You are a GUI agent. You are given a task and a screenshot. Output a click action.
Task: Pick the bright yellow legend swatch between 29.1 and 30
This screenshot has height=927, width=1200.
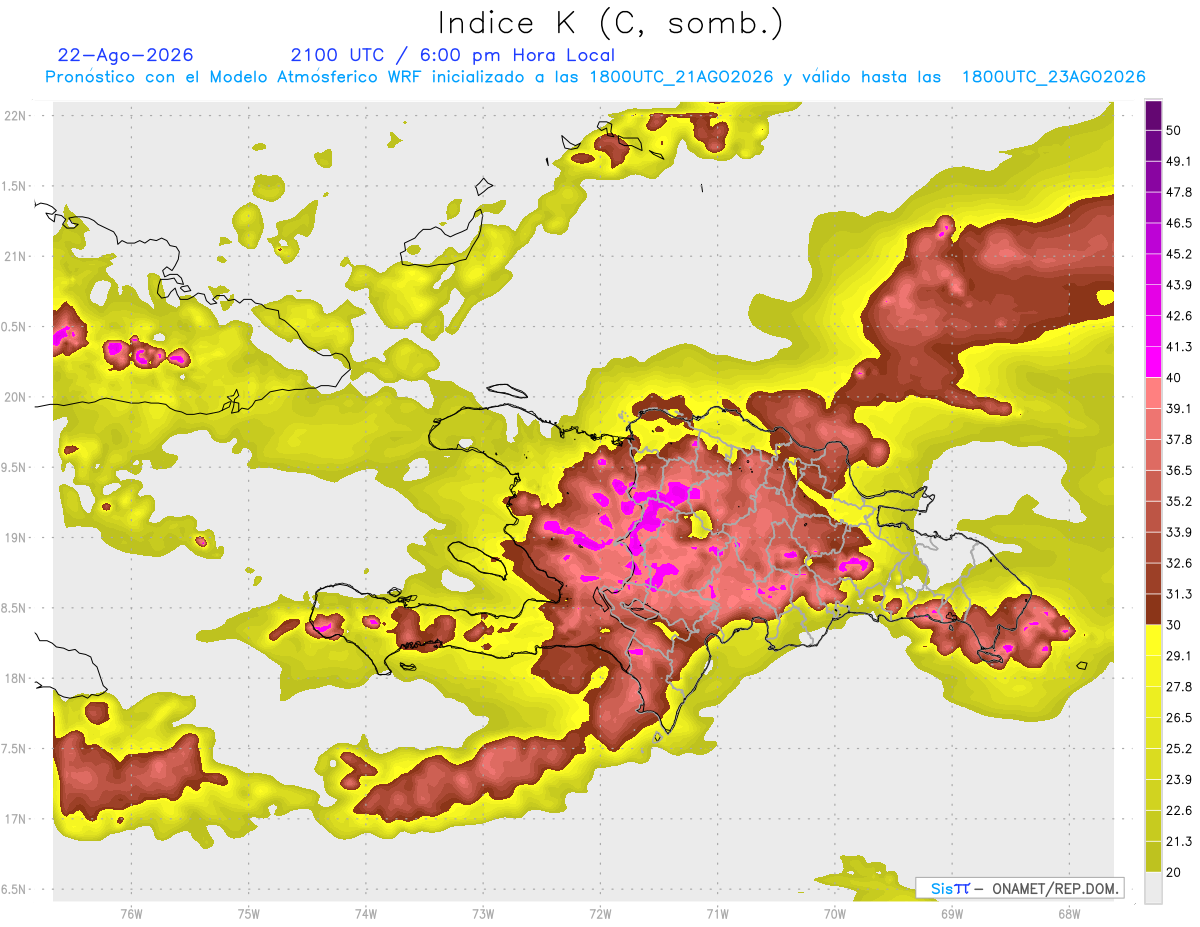(x=1153, y=640)
